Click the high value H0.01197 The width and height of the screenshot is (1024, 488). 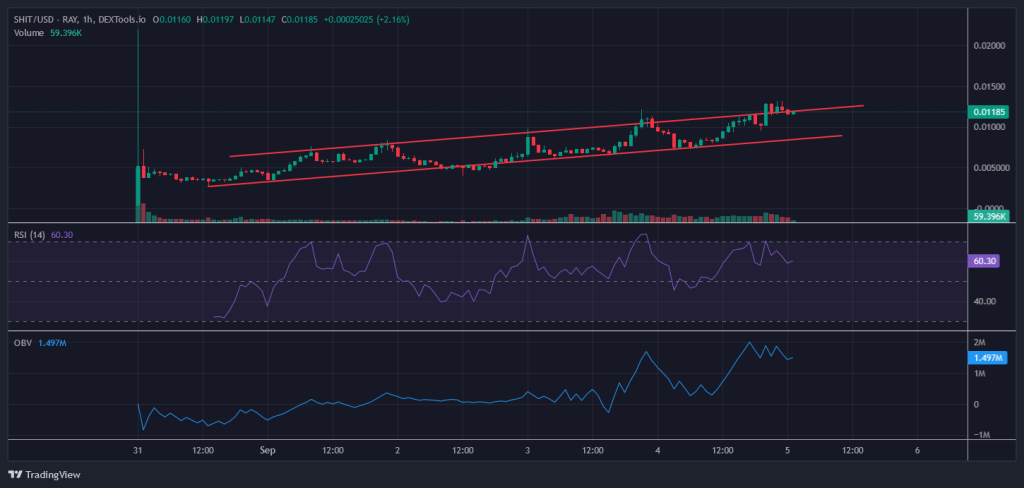coord(216,20)
